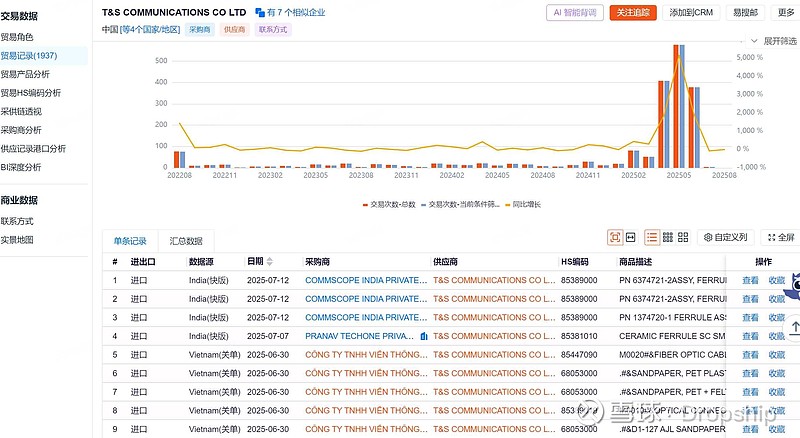The image size is (800, 438).
Task: Sort by the 日期 column arrows
Action: click(x=269, y=261)
